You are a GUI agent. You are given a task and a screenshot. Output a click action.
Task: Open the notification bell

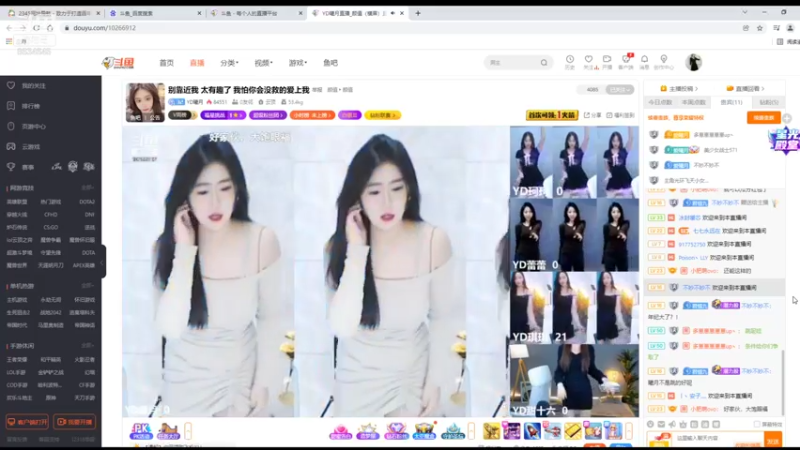[x=644, y=62]
